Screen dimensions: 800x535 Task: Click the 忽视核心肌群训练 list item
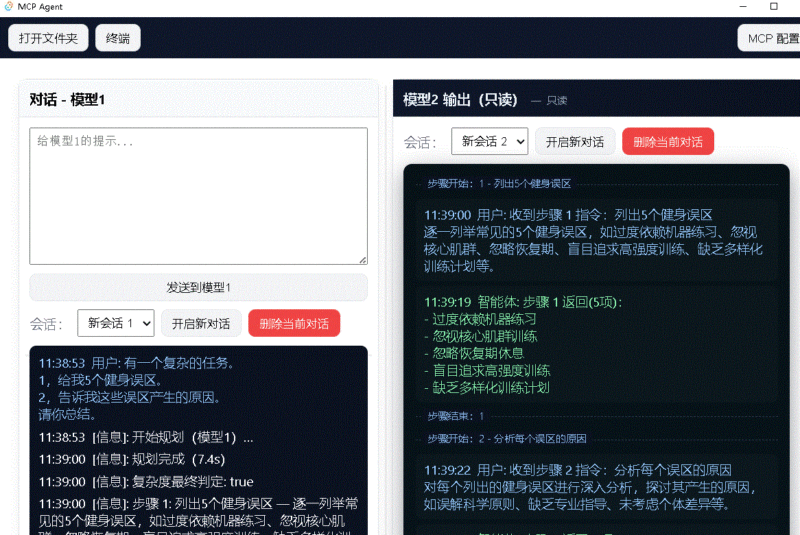pos(481,337)
